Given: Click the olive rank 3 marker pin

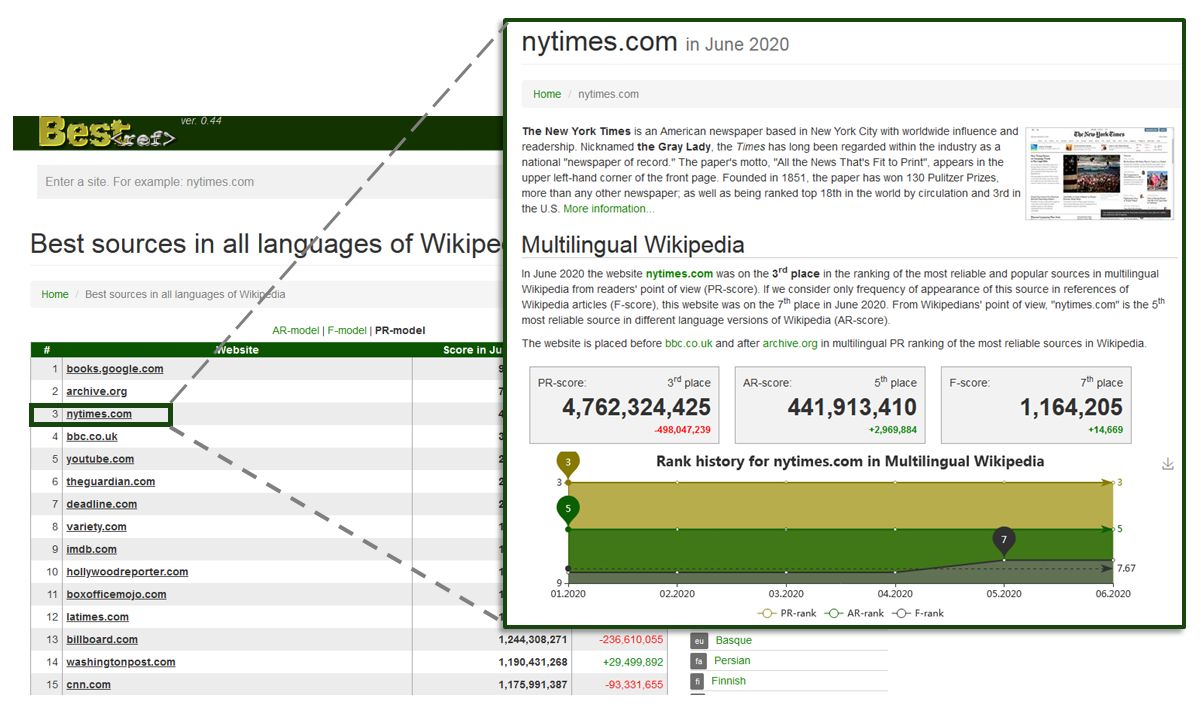Looking at the screenshot, I should click(x=568, y=464).
